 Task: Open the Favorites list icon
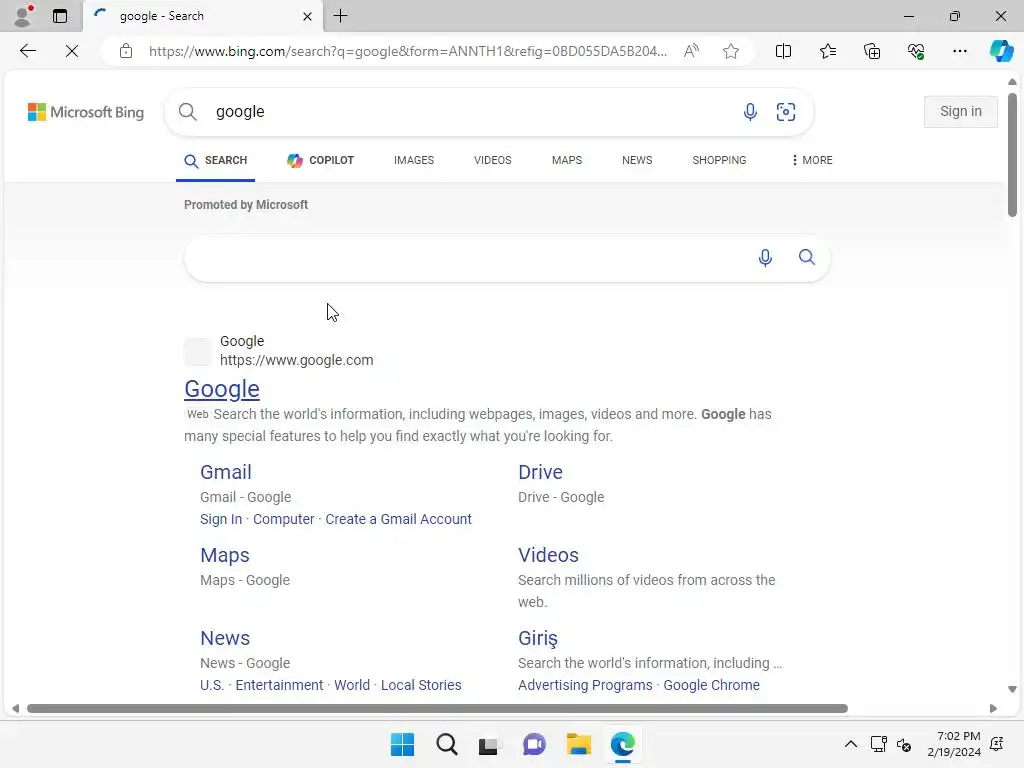tap(827, 51)
